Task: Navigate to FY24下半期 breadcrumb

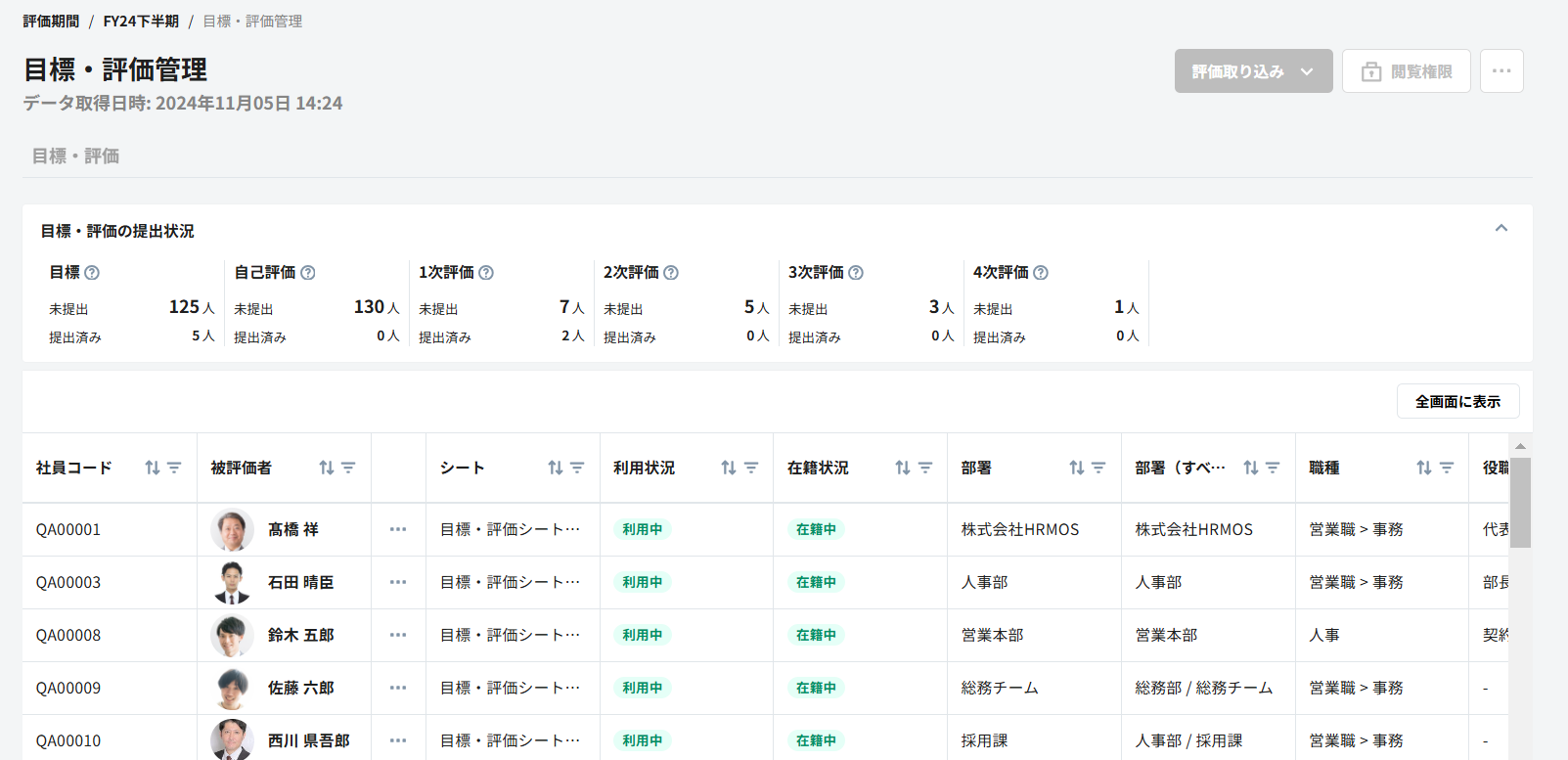Action: [141, 22]
